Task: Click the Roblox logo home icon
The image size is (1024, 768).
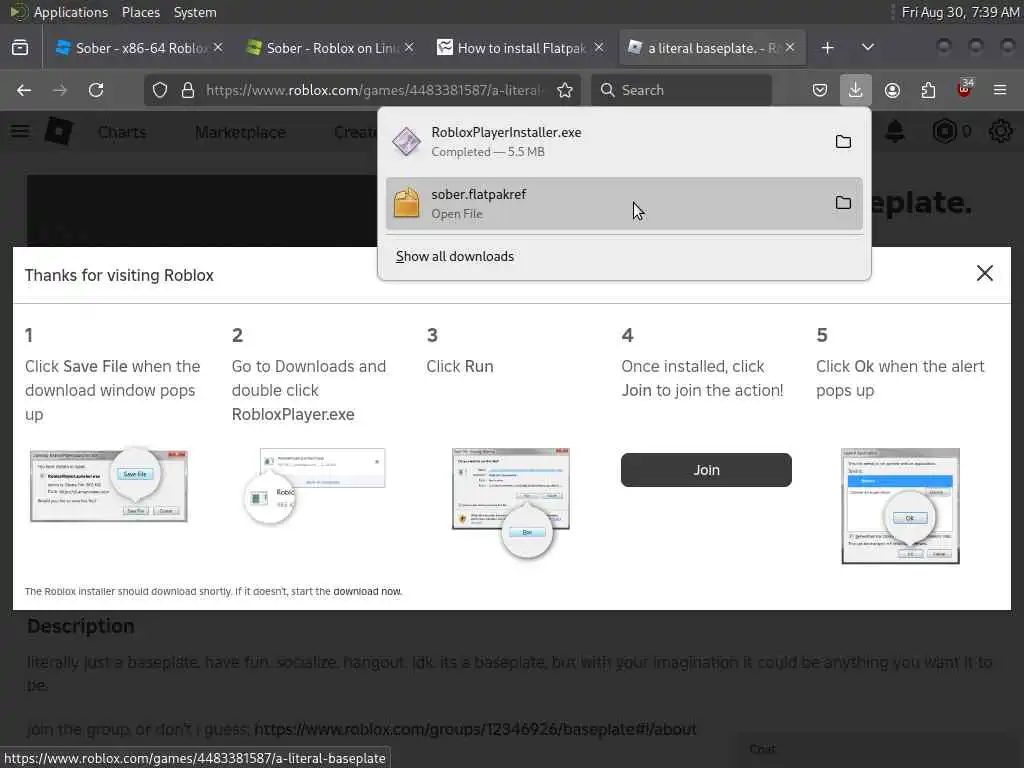Action: point(59,132)
